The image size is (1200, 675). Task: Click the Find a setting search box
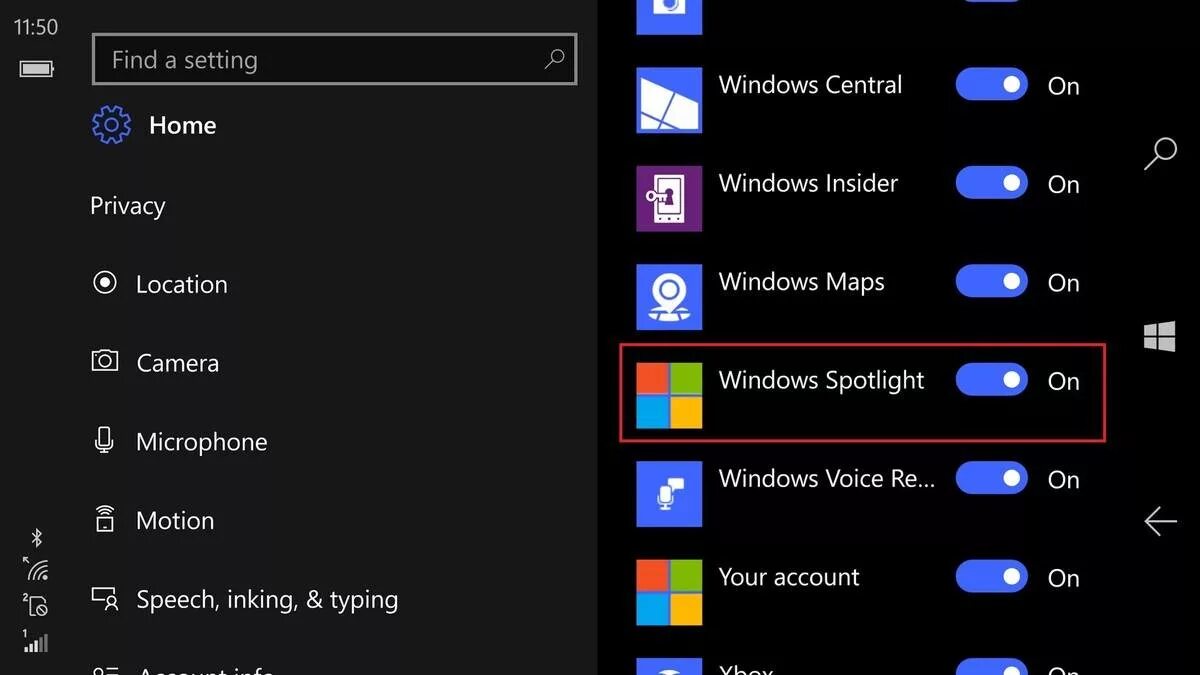[334, 60]
